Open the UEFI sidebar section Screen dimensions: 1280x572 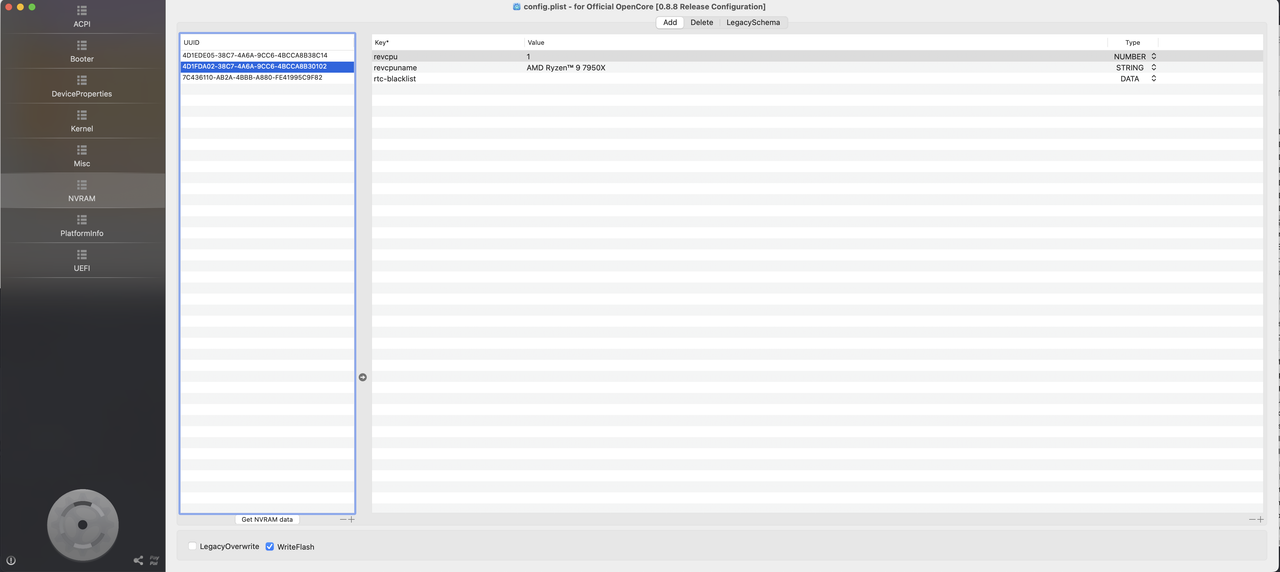[82, 261]
